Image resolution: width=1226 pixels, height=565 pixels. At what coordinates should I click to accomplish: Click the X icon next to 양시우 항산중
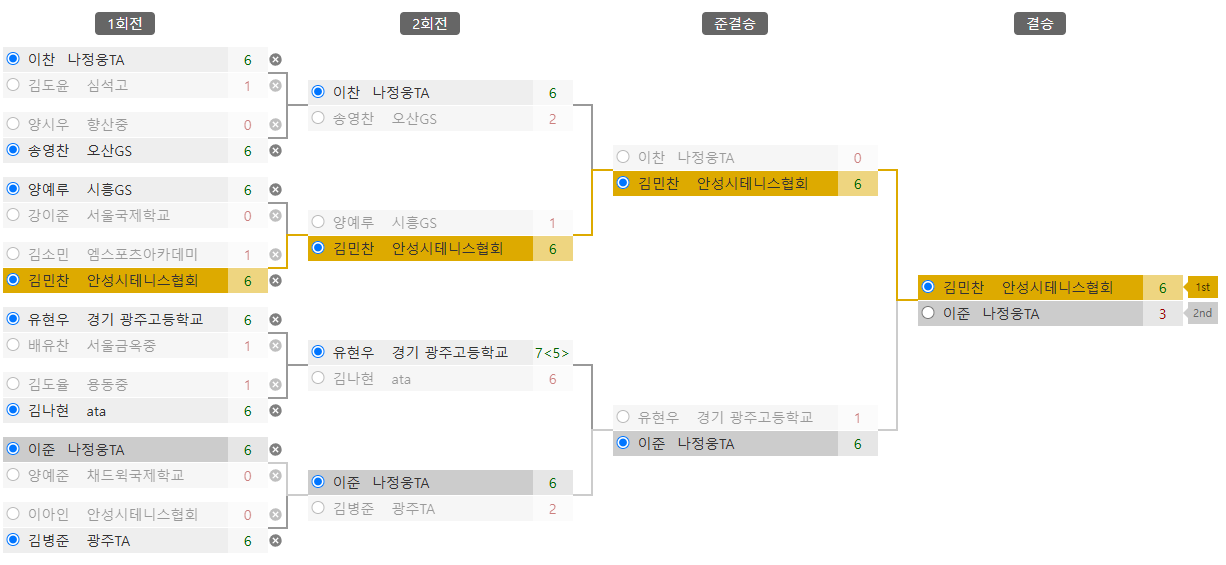point(276,125)
